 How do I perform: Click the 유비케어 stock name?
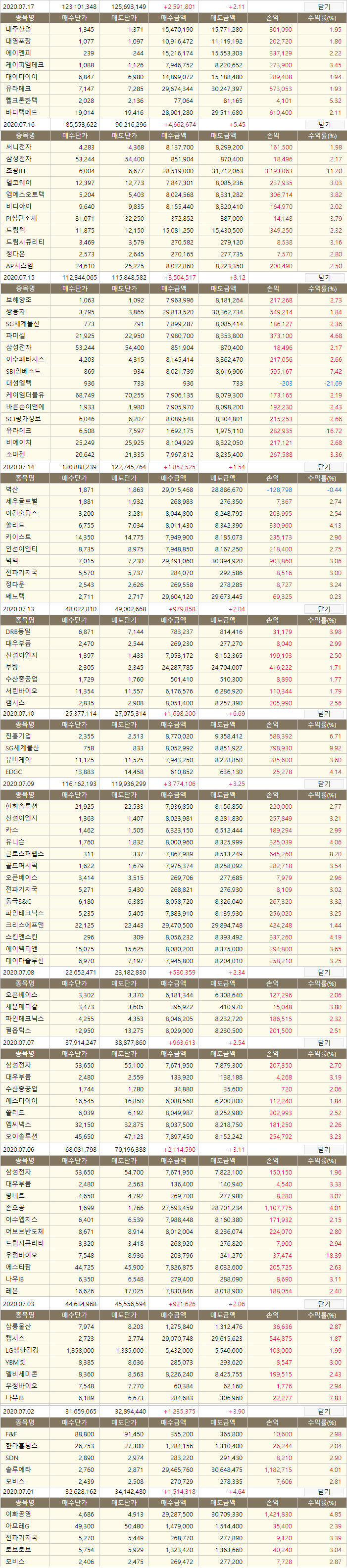click(x=18, y=760)
